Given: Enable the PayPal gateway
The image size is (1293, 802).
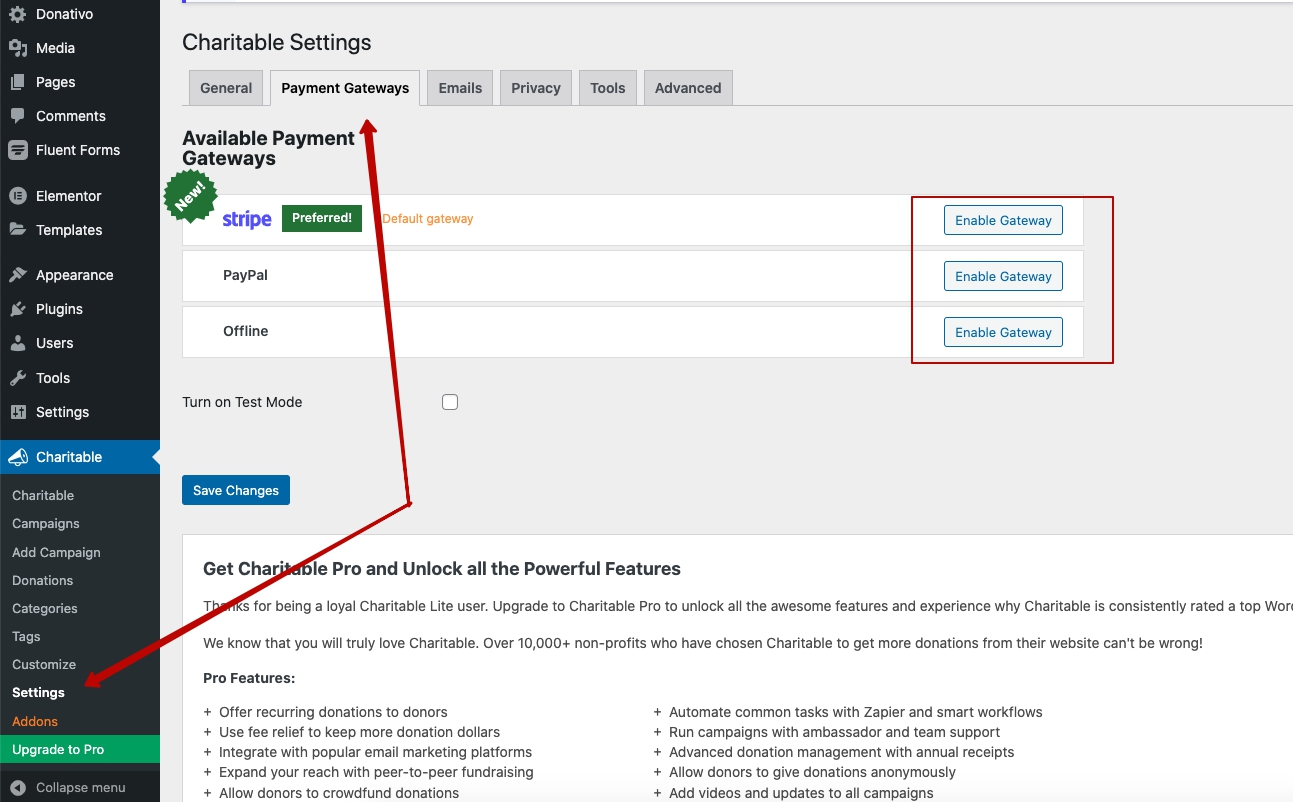Looking at the screenshot, I should pyautogui.click(x=1003, y=276).
